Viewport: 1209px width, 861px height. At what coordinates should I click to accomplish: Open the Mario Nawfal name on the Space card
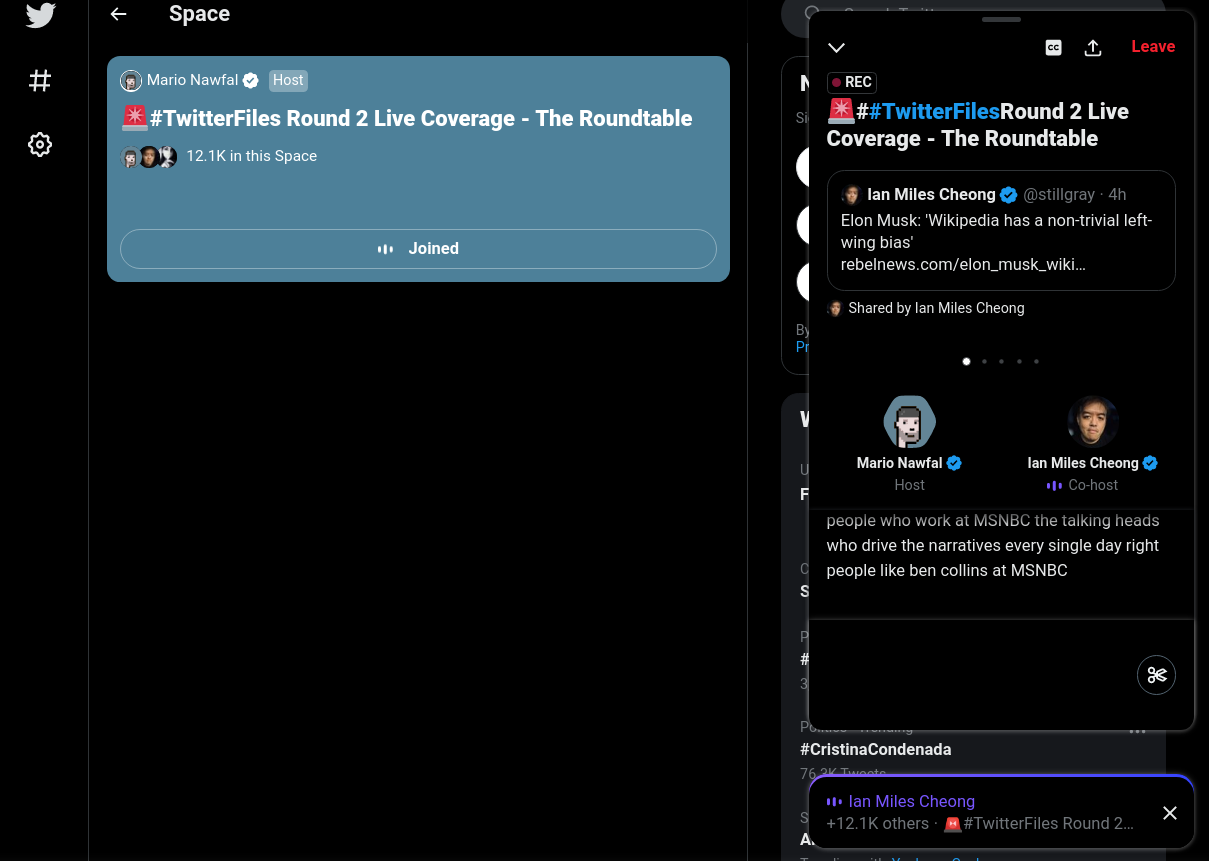coord(192,80)
